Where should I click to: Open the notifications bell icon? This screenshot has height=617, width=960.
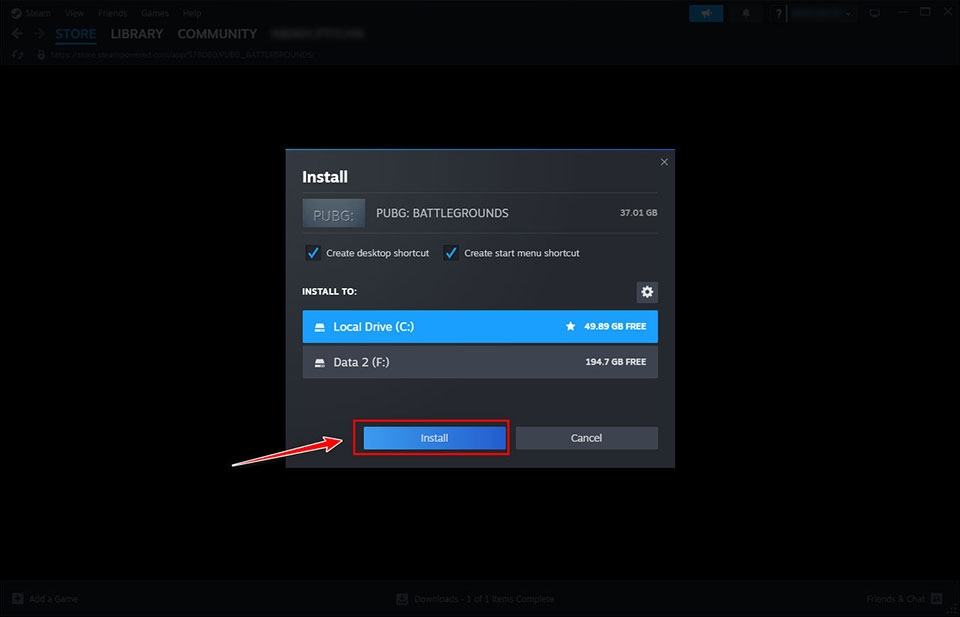(x=746, y=13)
